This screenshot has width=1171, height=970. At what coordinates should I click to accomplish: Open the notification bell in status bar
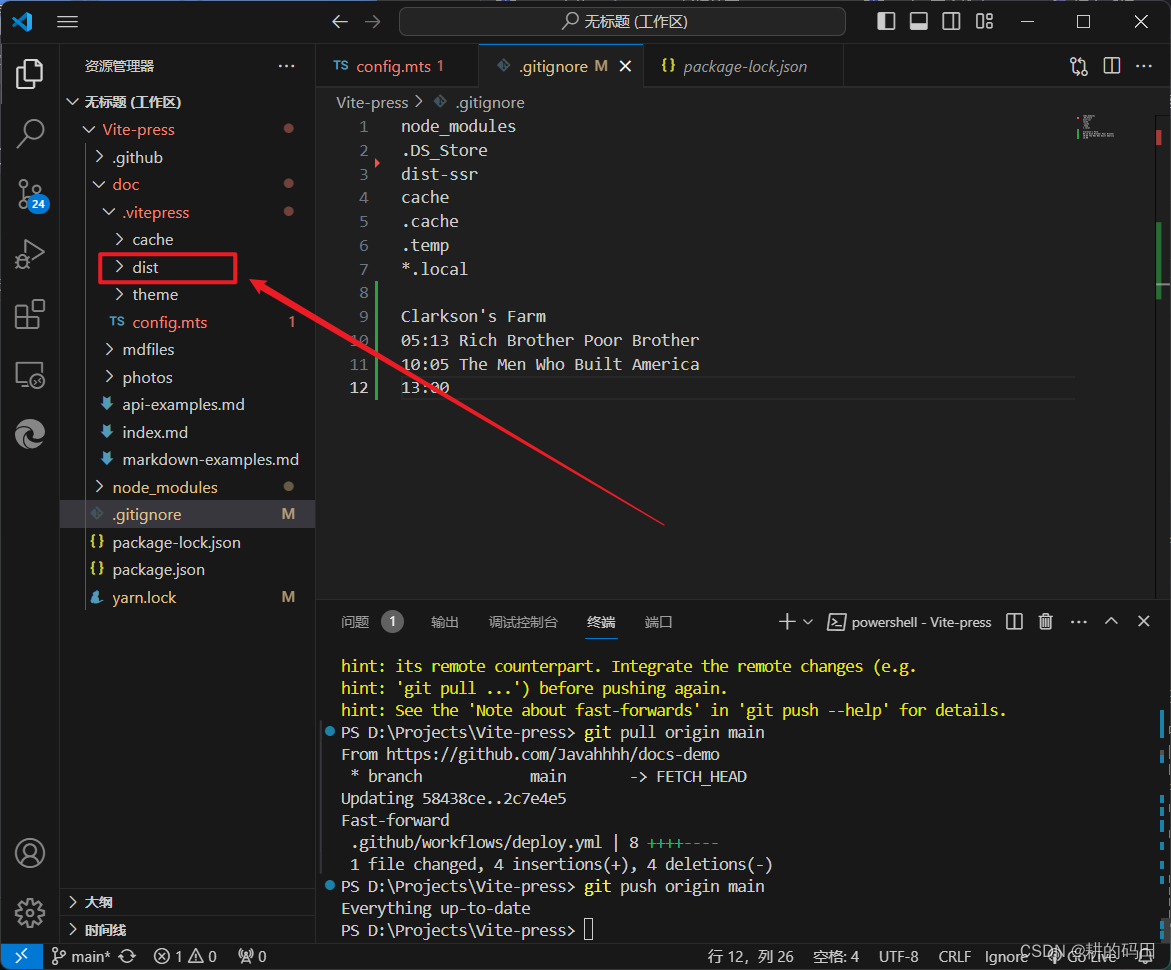(x=1145, y=956)
